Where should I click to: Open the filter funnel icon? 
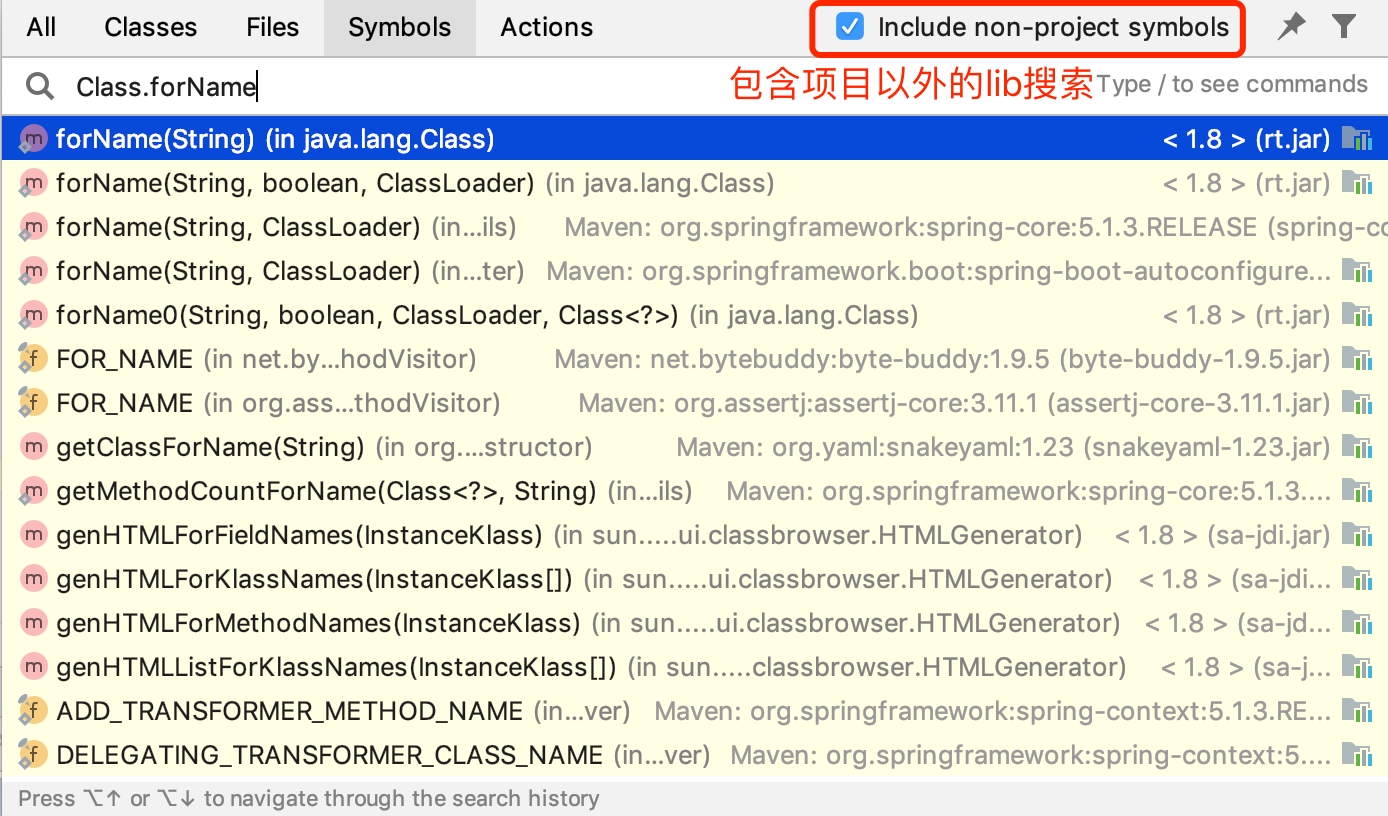click(x=1344, y=27)
